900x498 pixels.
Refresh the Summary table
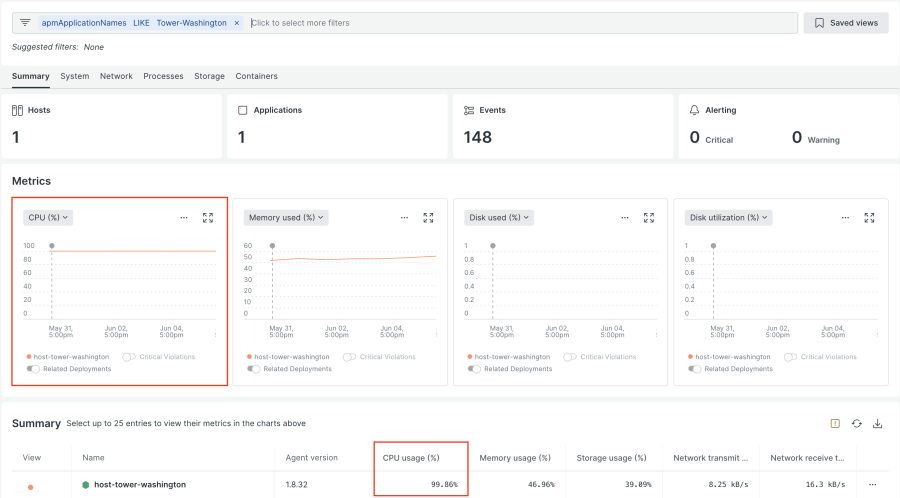pos(857,424)
